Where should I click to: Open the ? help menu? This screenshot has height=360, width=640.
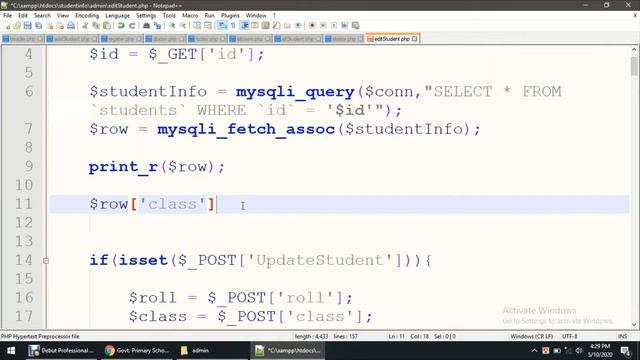pos(274,16)
